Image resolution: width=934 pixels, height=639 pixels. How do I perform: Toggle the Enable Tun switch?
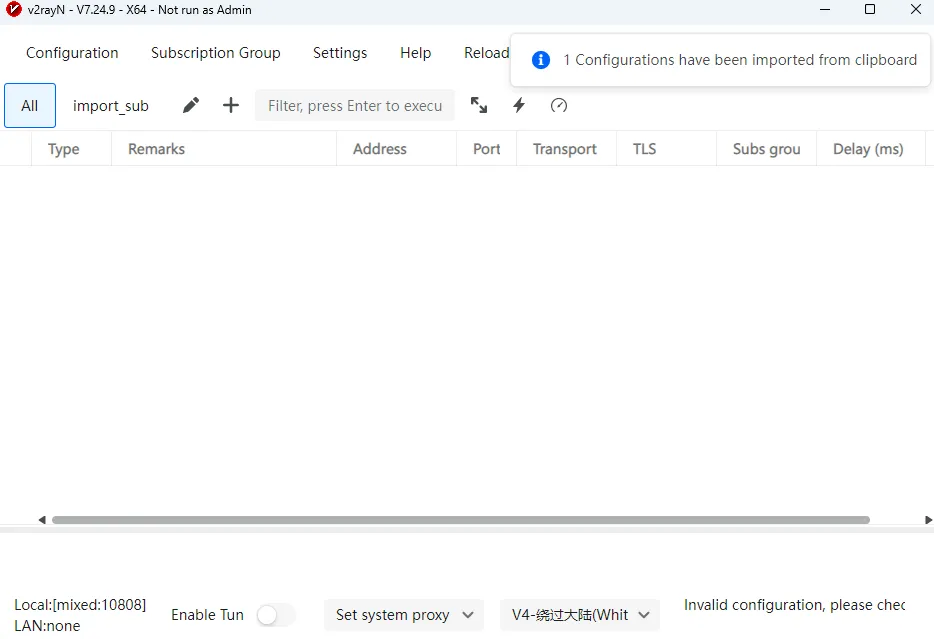[276, 615]
